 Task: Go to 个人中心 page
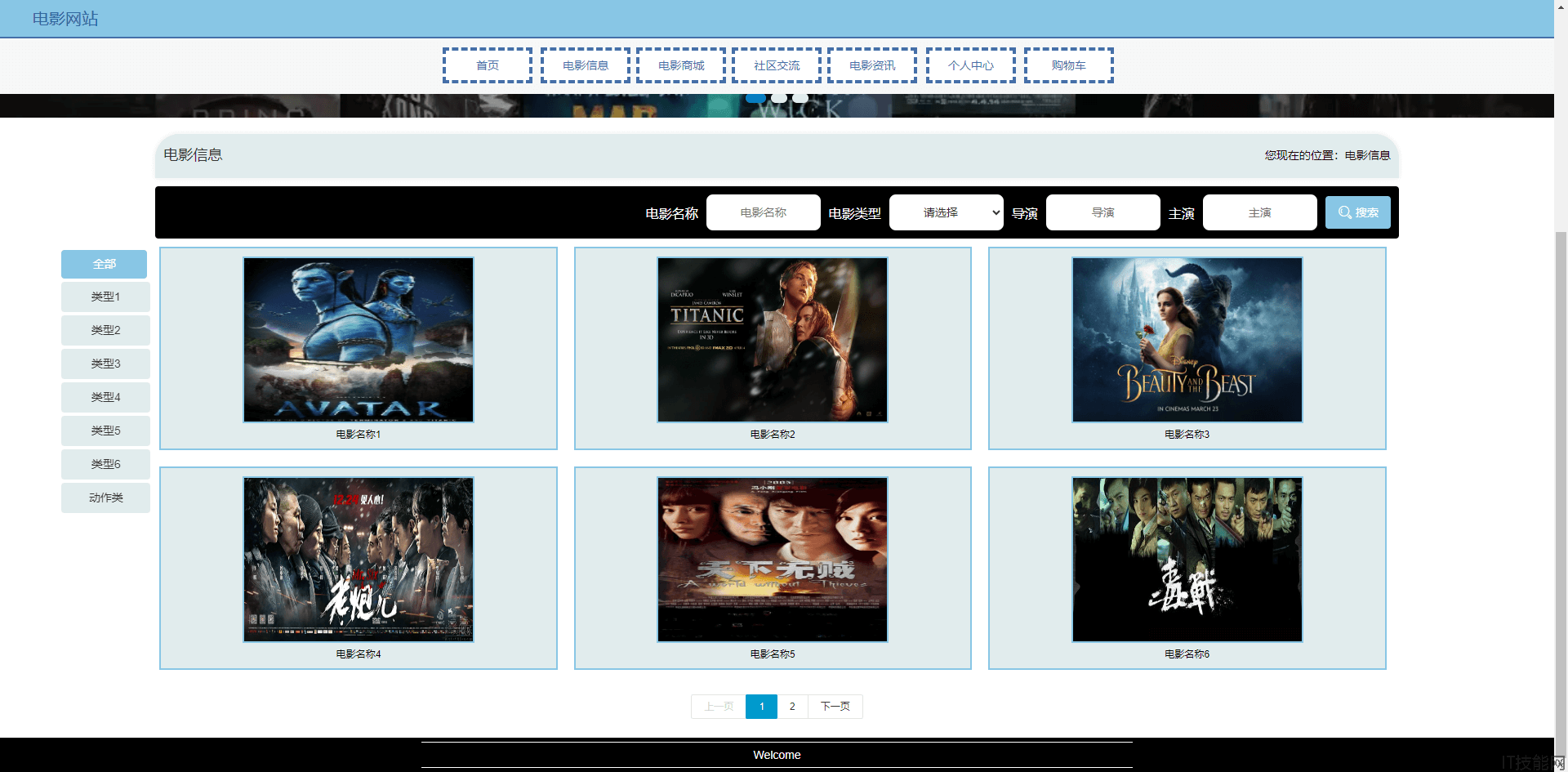click(x=971, y=65)
